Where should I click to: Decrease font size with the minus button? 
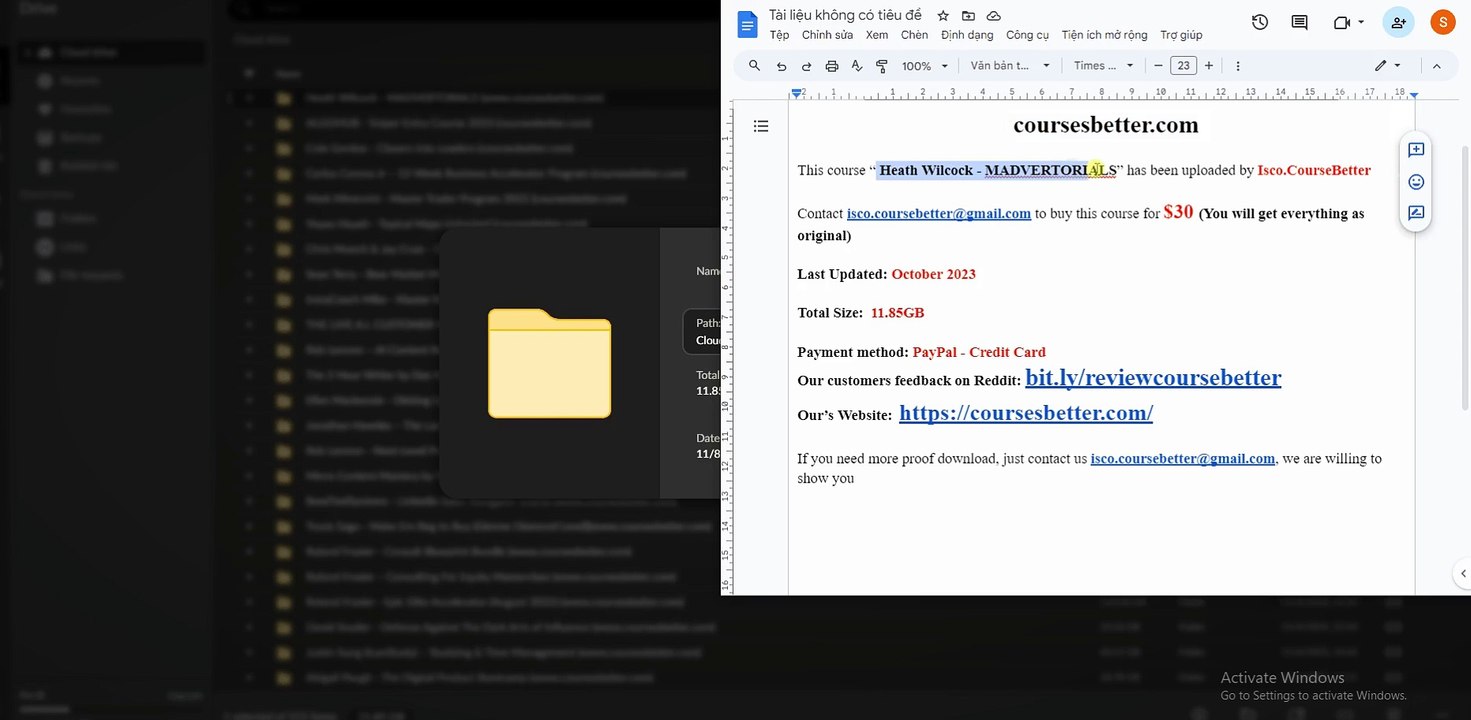[1158, 66]
